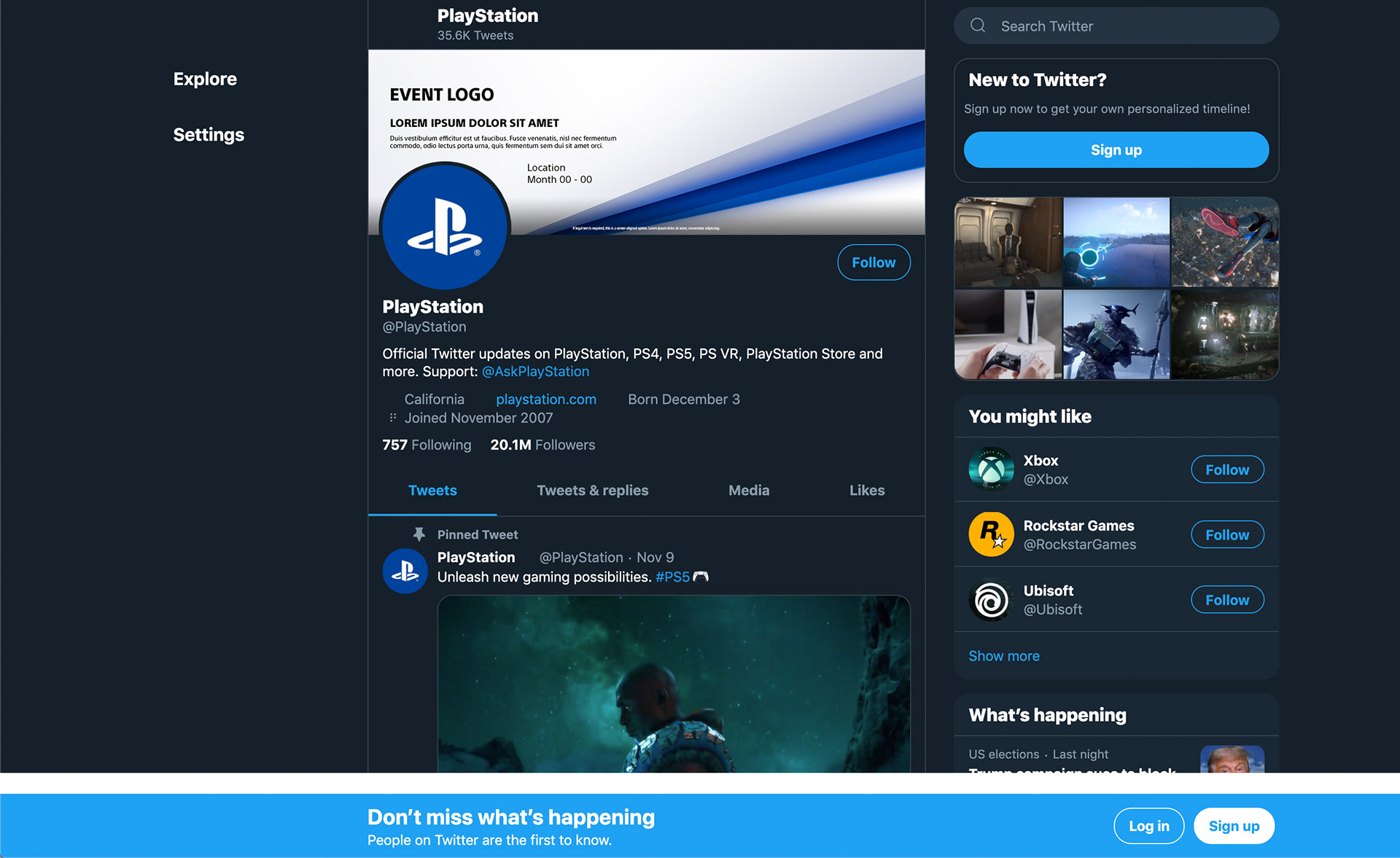Screen dimensions: 1400x858
Task: View the 757 Following list
Action: (x=427, y=445)
